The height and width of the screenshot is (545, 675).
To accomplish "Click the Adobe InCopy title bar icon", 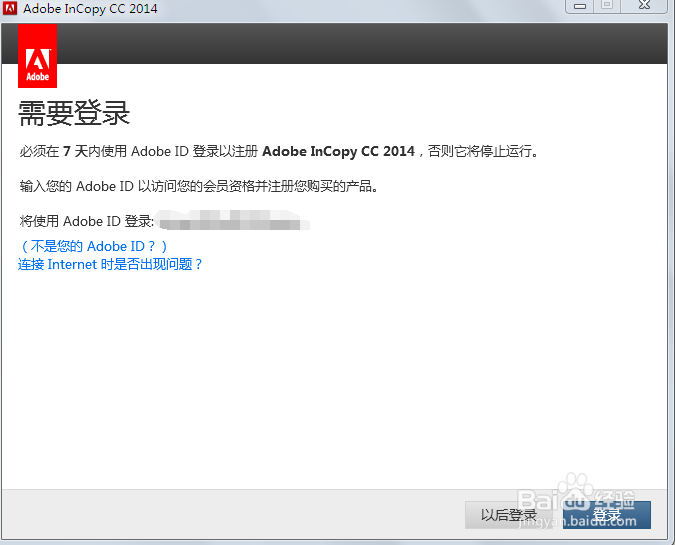I will 10,8.
